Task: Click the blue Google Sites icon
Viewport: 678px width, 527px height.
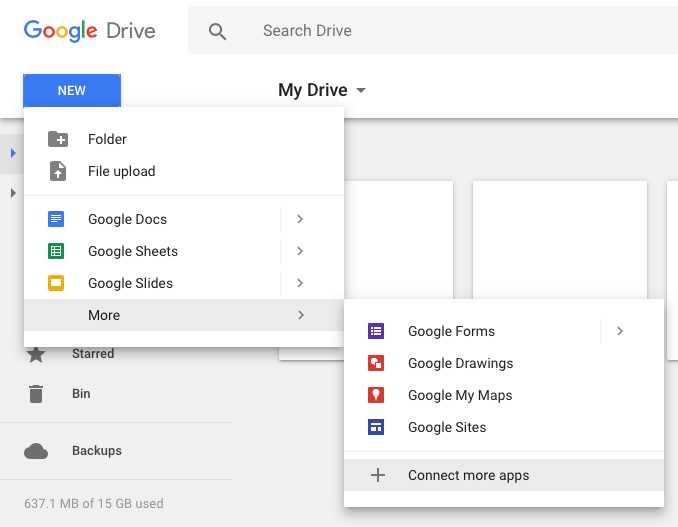Action: 376,427
